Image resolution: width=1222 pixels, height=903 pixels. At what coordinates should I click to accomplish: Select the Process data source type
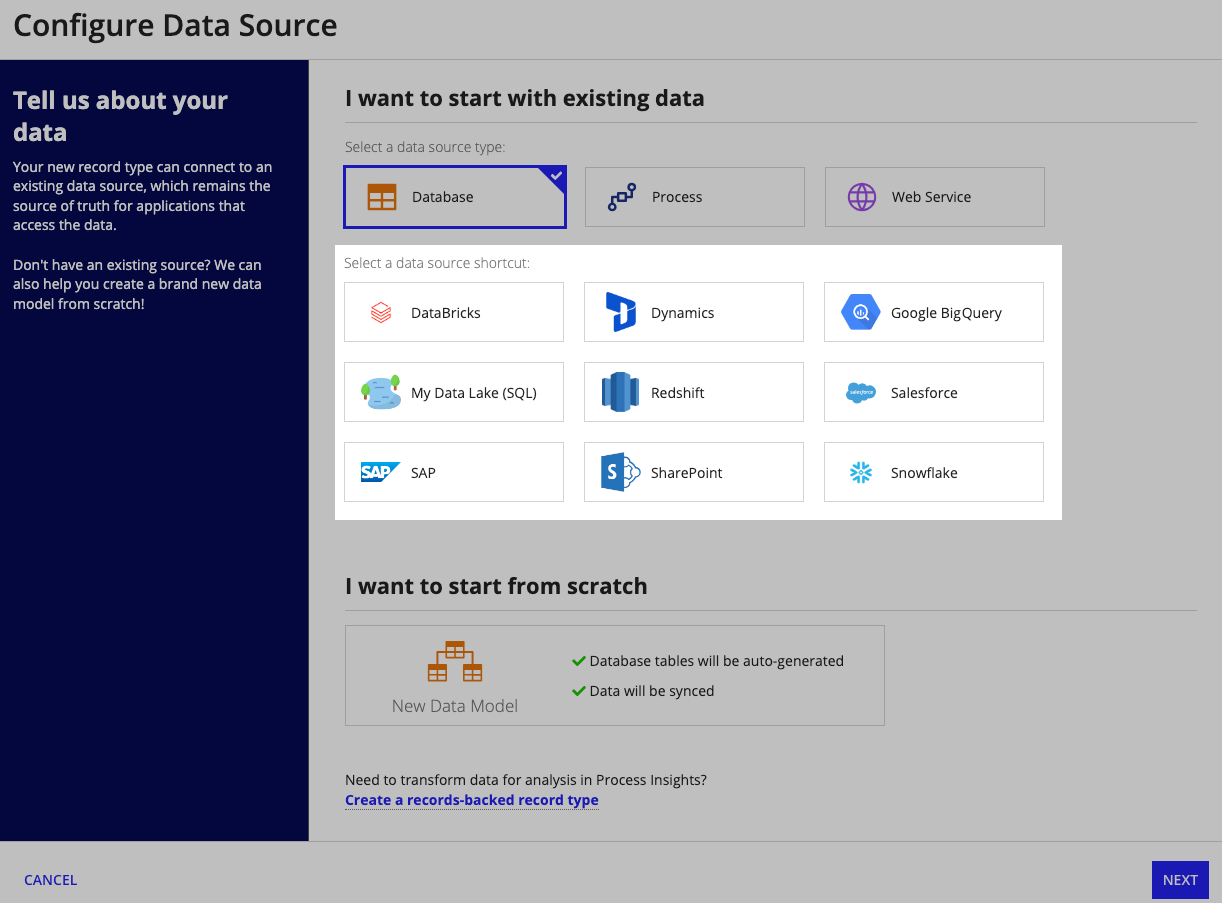(695, 197)
